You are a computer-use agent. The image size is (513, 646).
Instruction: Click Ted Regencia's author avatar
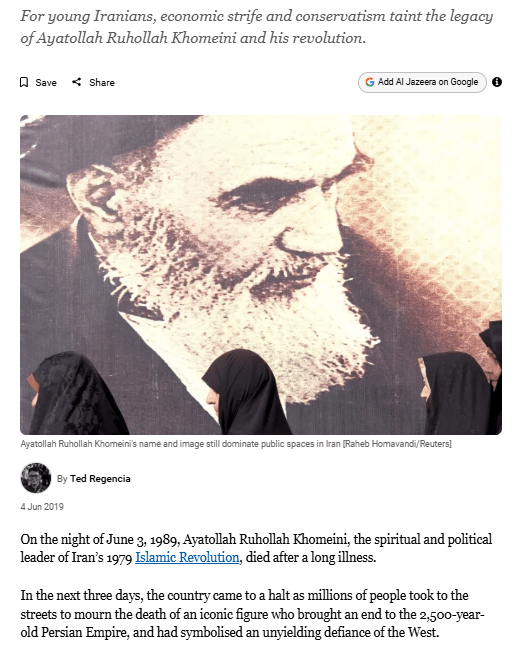(x=36, y=478)
